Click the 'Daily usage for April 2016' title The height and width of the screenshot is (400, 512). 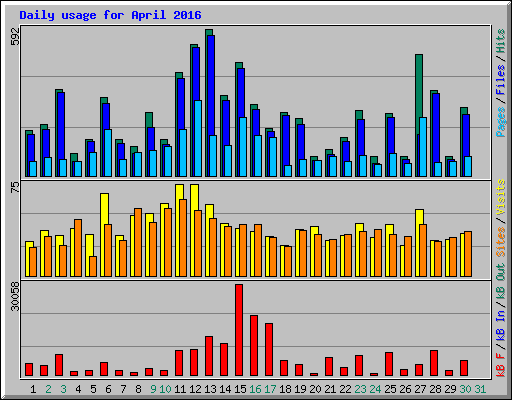tap(110, 15)
